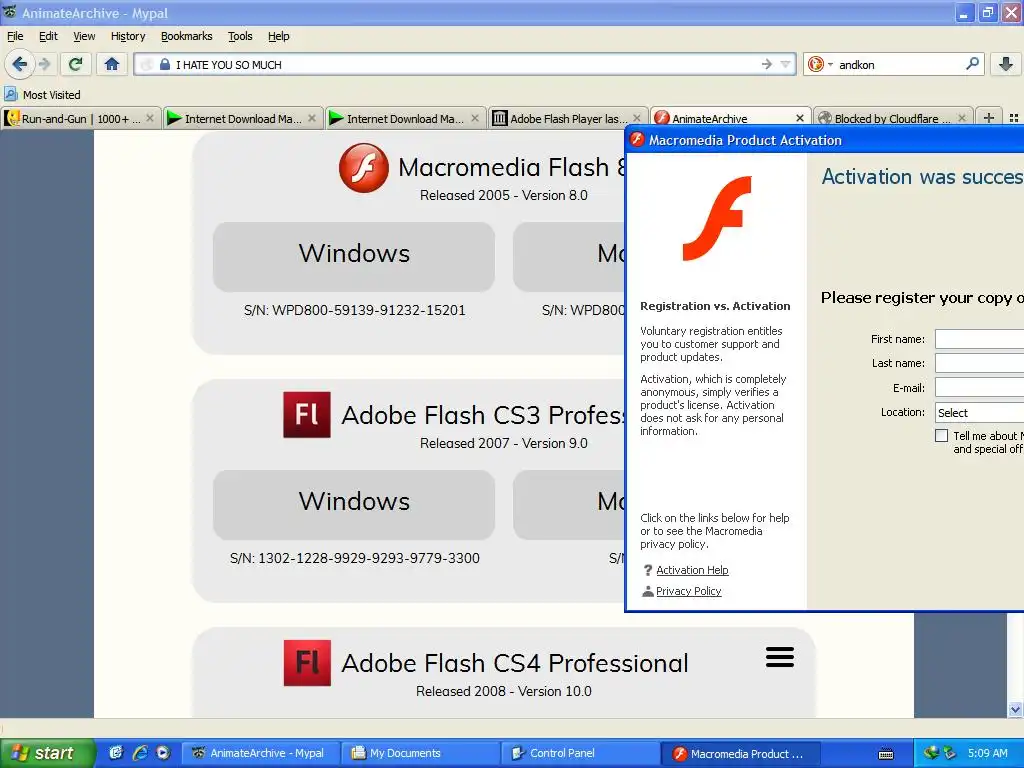Open the list all tabs grid icon
The width and height of the screenshot is (1024, 768).
(1014, 118)
